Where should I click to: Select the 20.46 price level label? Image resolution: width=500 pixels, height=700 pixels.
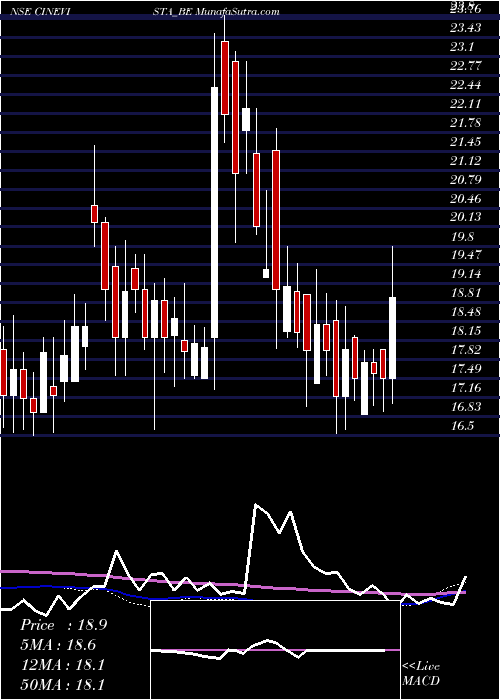[x=466, y=199]
